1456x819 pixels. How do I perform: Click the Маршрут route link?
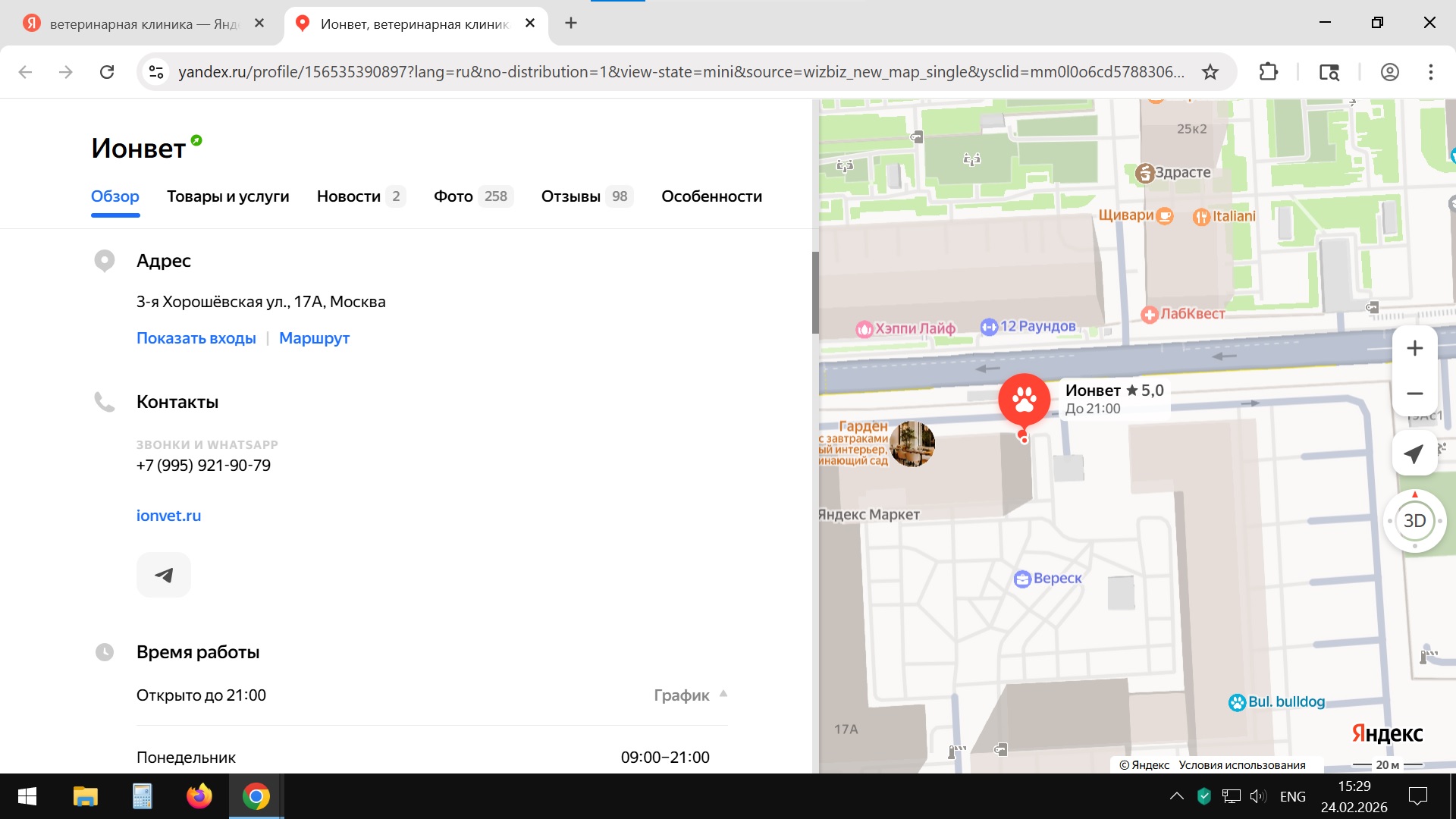[314, 338]
